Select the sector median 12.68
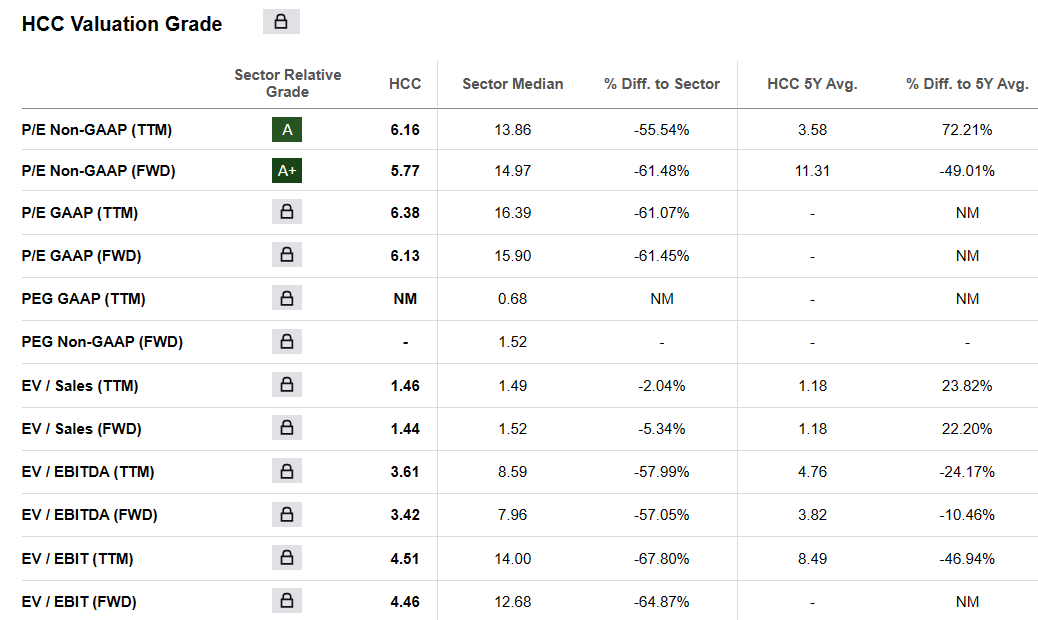Viewport: 1038px width, 620px height. click(513, 602)
